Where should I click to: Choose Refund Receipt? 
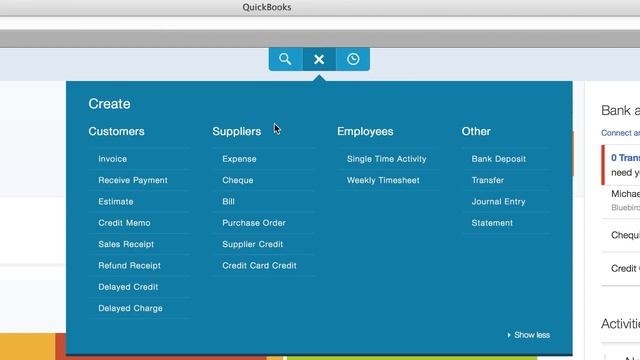129,266
